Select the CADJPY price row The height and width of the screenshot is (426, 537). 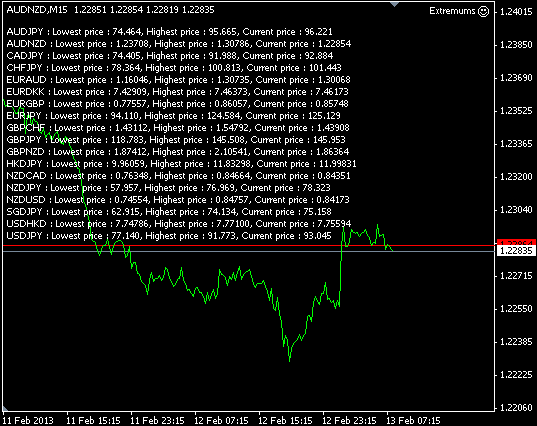(170, 56)
